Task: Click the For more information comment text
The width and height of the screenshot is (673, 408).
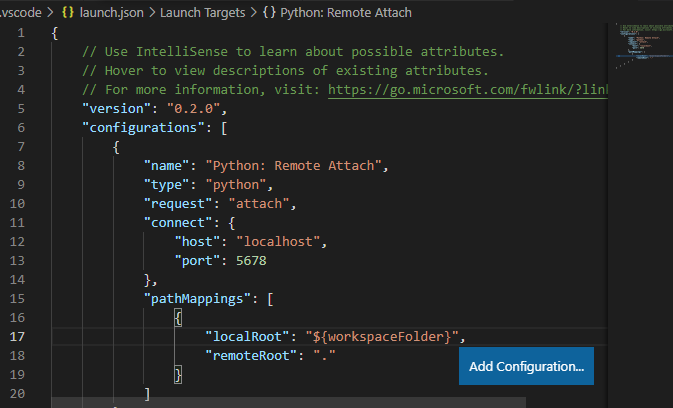Action: point(201,89)
